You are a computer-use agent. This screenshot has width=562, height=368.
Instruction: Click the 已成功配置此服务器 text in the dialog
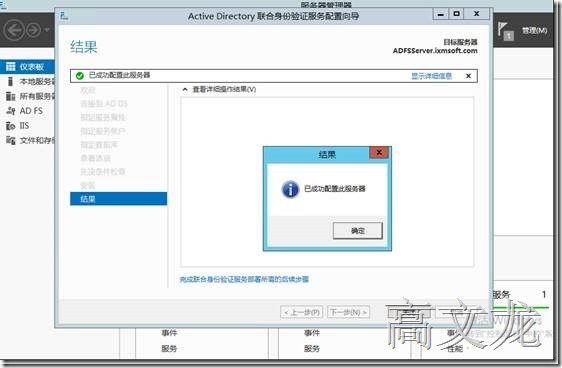(334, 189)
